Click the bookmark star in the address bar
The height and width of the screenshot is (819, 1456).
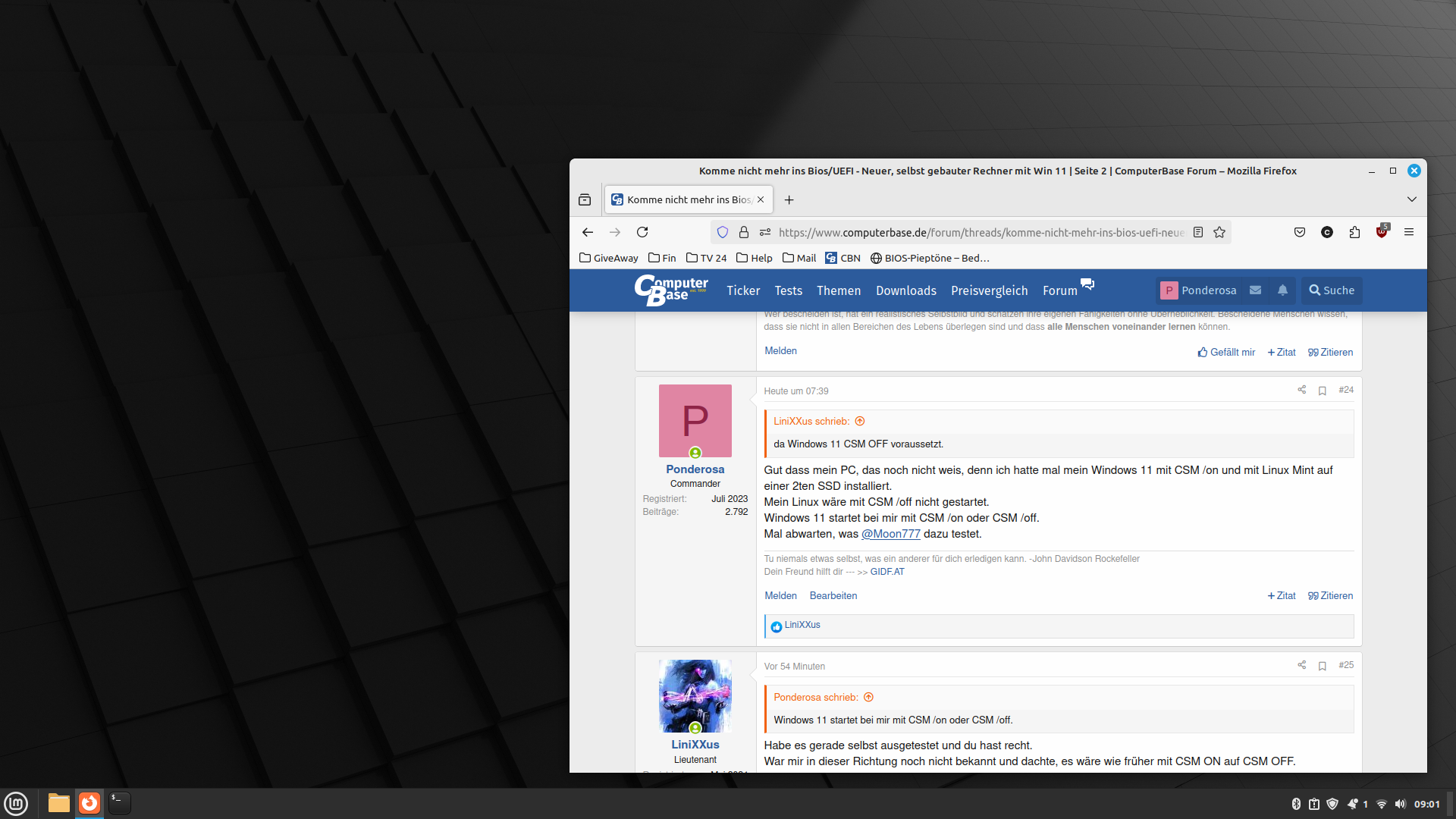[1219, 232]
